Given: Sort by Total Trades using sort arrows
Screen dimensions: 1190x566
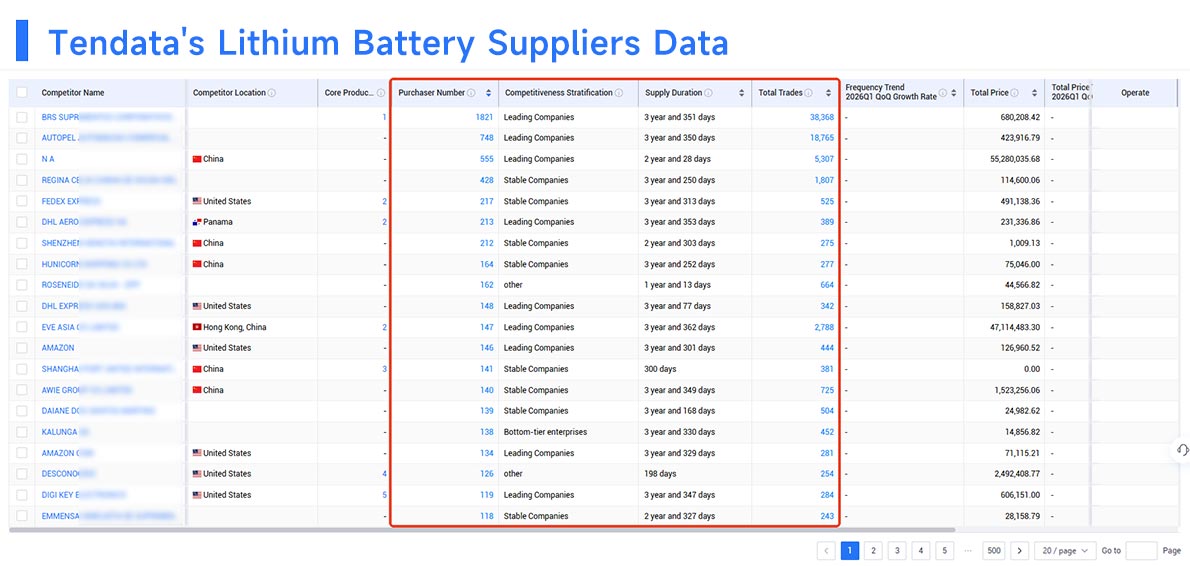Looking at the screenshot, I should 829,93.
